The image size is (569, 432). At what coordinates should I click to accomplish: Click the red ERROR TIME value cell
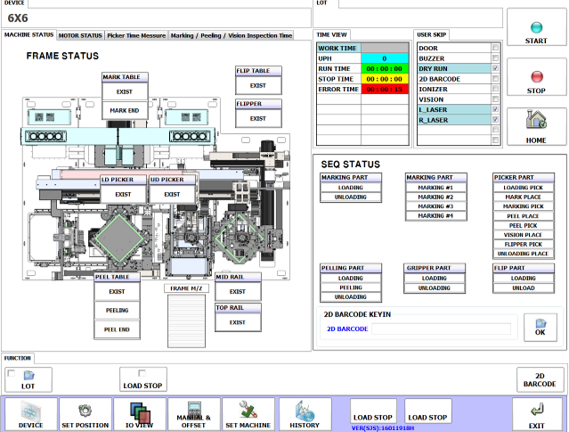[x=384, y=89]
